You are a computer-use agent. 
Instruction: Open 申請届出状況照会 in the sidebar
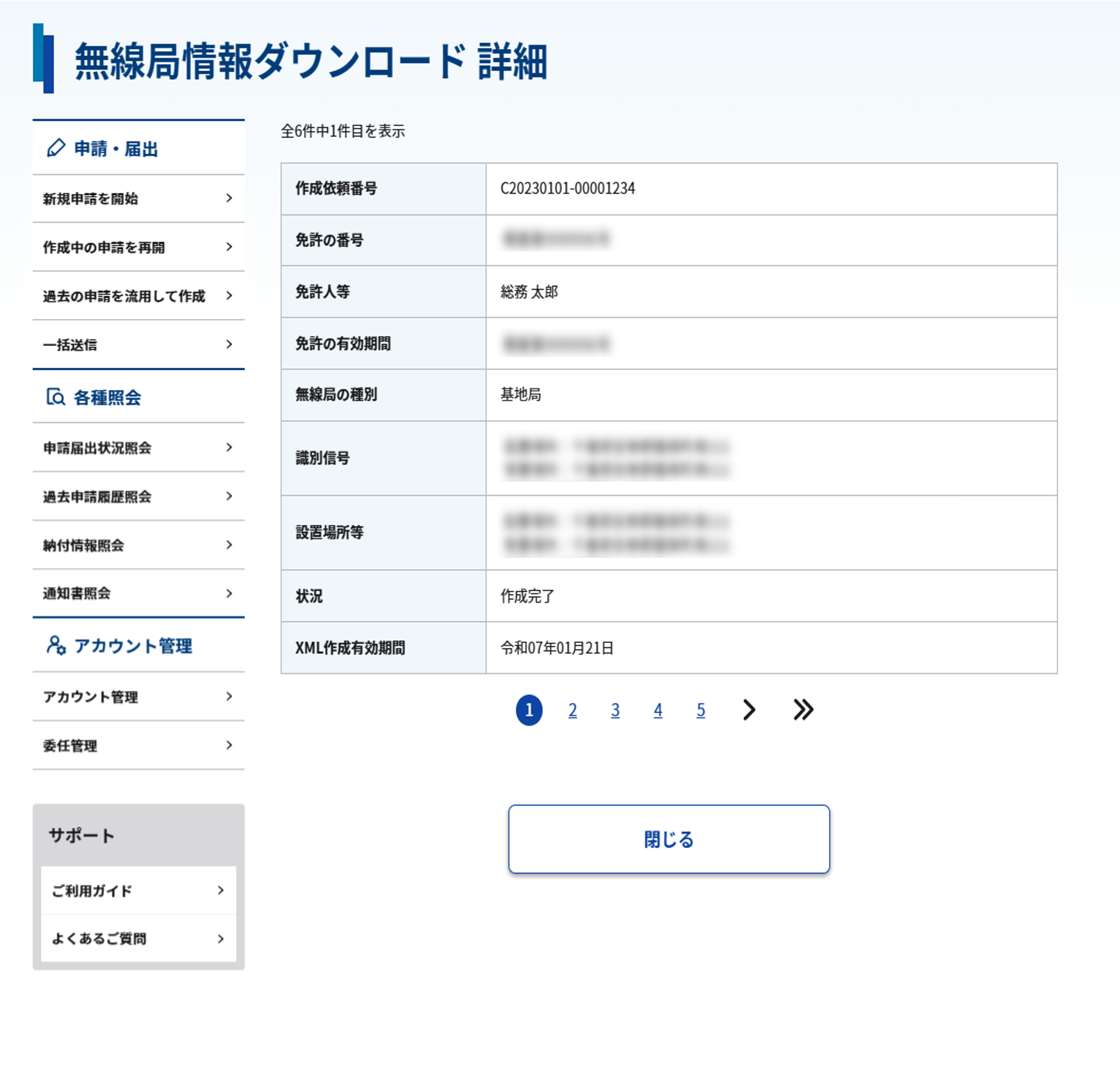(139, 448)
